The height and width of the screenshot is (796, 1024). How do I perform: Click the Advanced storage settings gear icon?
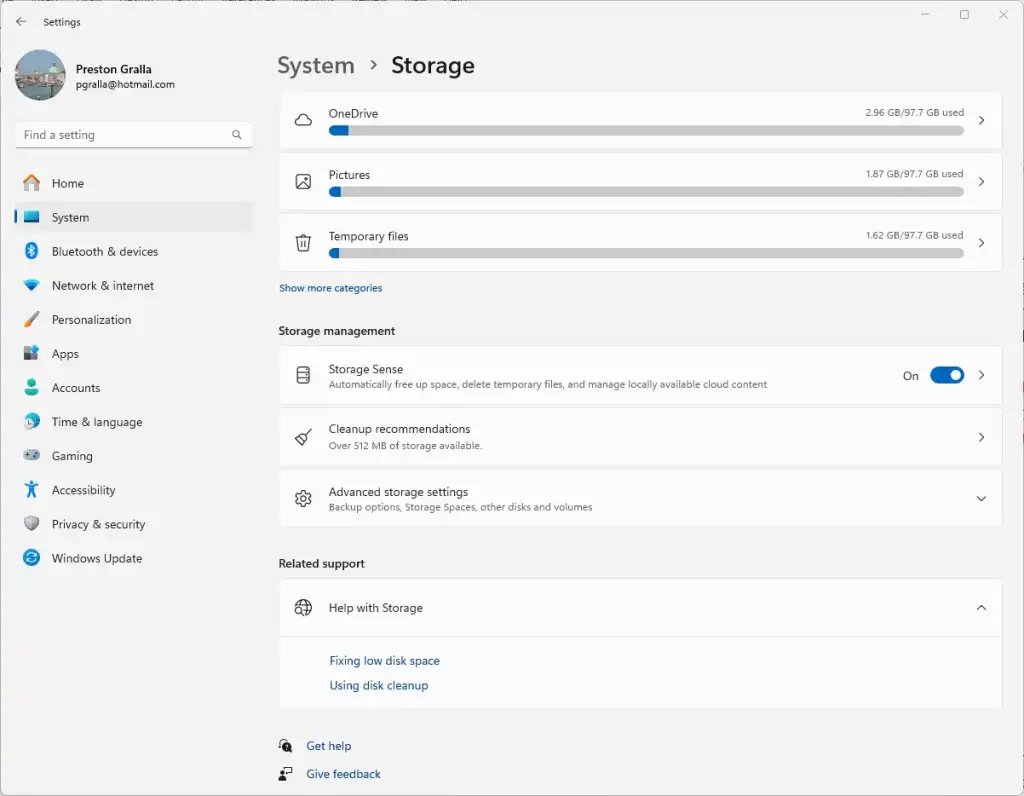(x=303, y=498)
